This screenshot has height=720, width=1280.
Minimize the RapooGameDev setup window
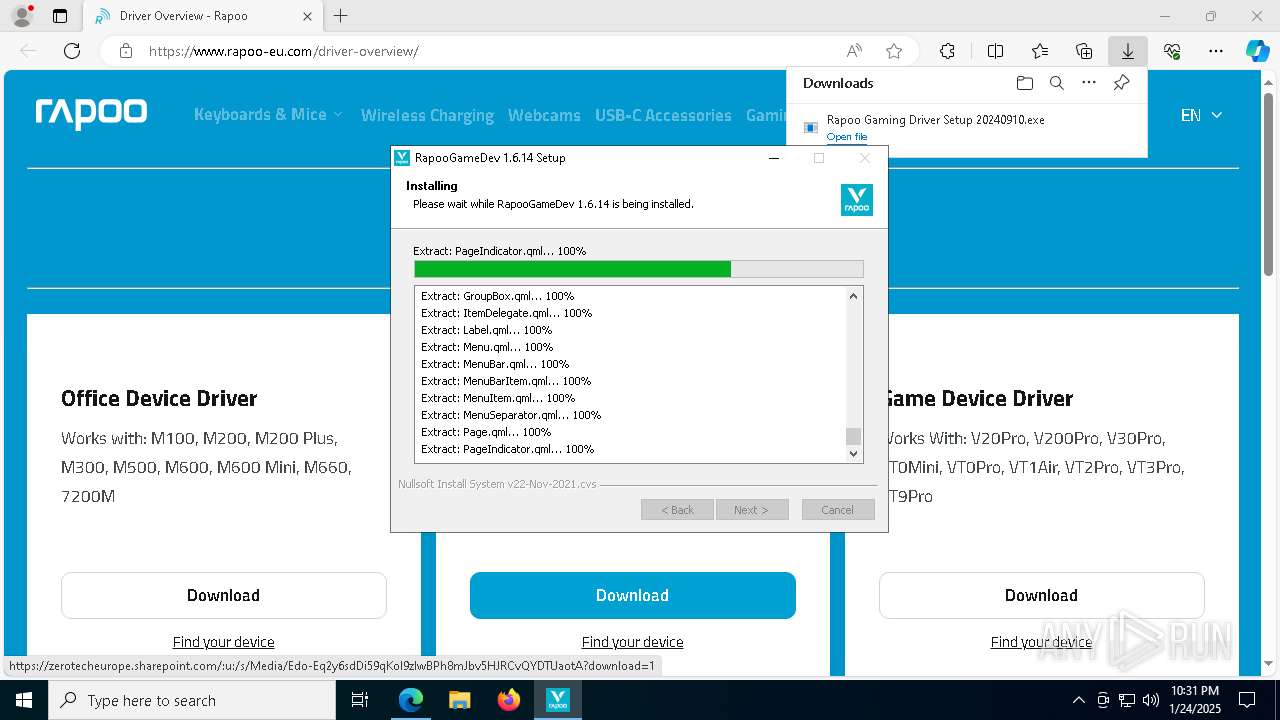tap(774, 158)
